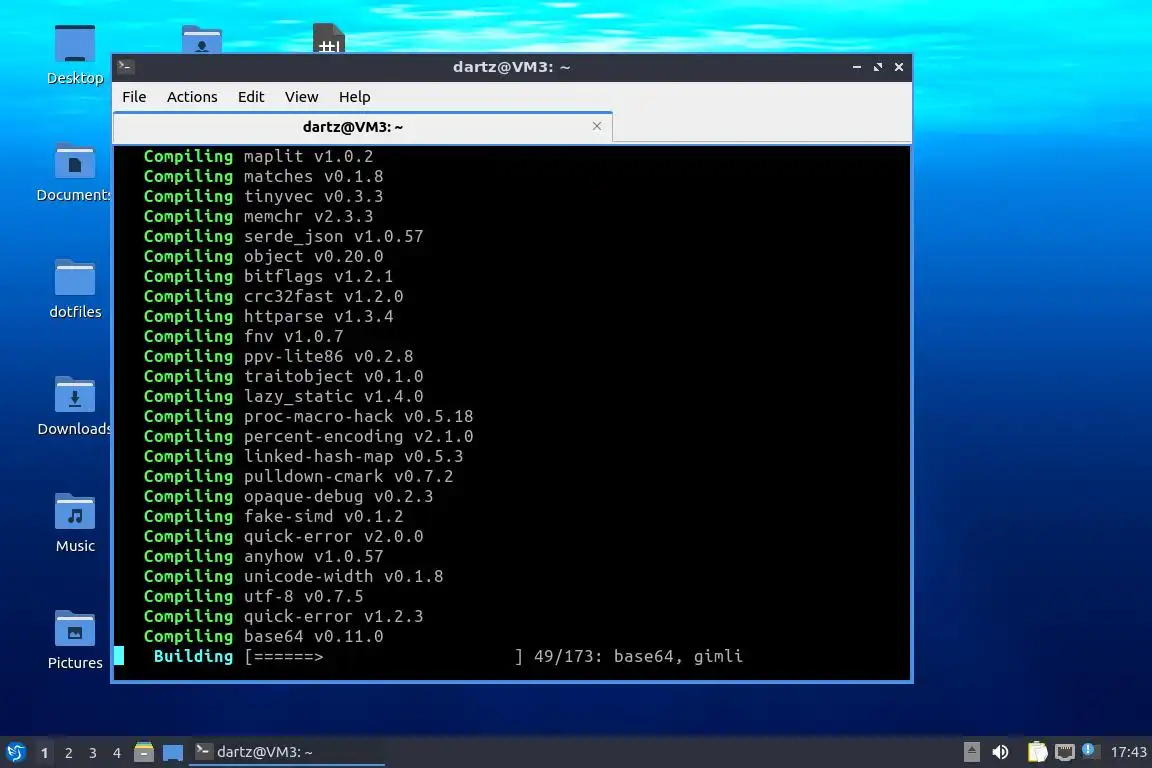
Task: Switch to workspace 2
Action: click(68, 753)
